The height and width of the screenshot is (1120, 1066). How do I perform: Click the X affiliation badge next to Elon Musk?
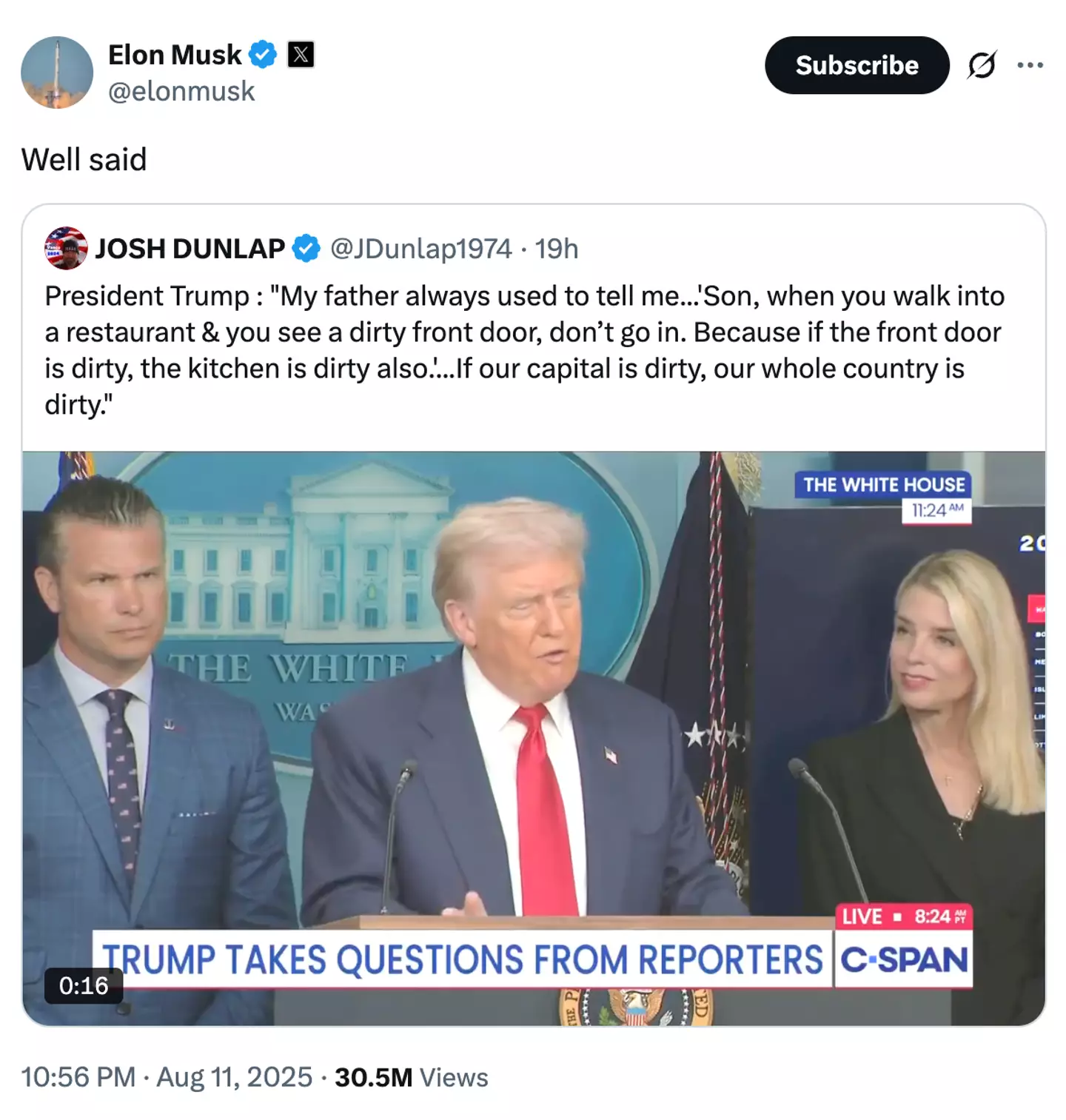301,55
